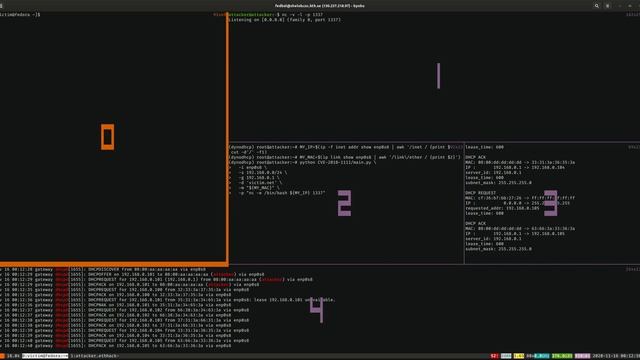Select the highlighted victim@fedora window in status bar

(45, 356)
